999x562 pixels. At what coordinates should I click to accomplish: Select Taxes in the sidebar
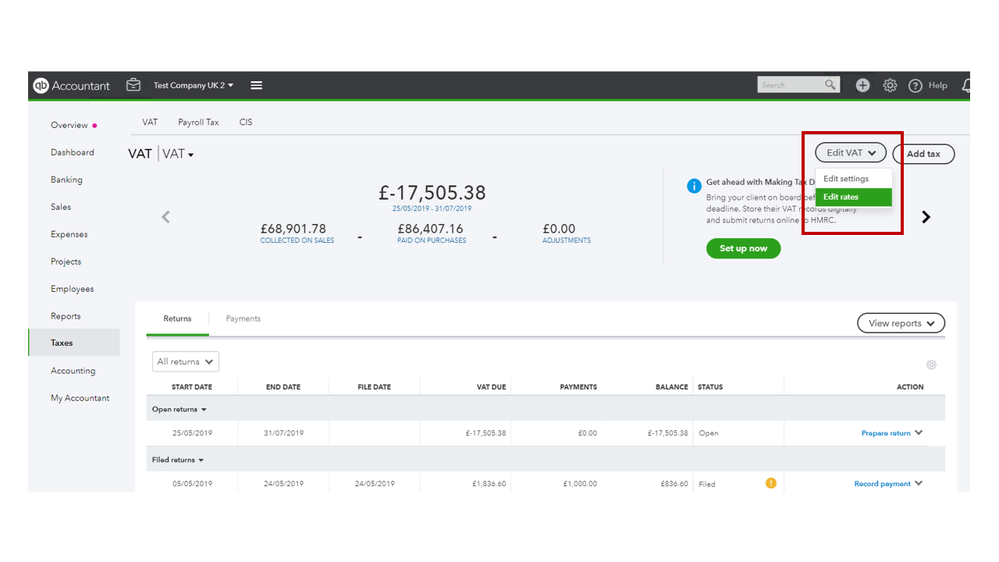pyautogui.click(x=74, y=343)
